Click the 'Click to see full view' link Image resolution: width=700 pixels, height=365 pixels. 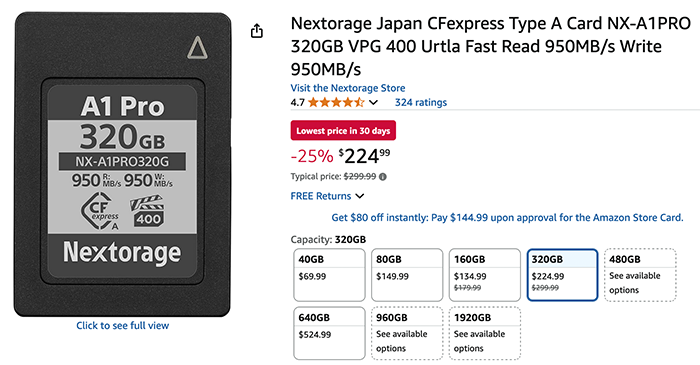point(123,325)
